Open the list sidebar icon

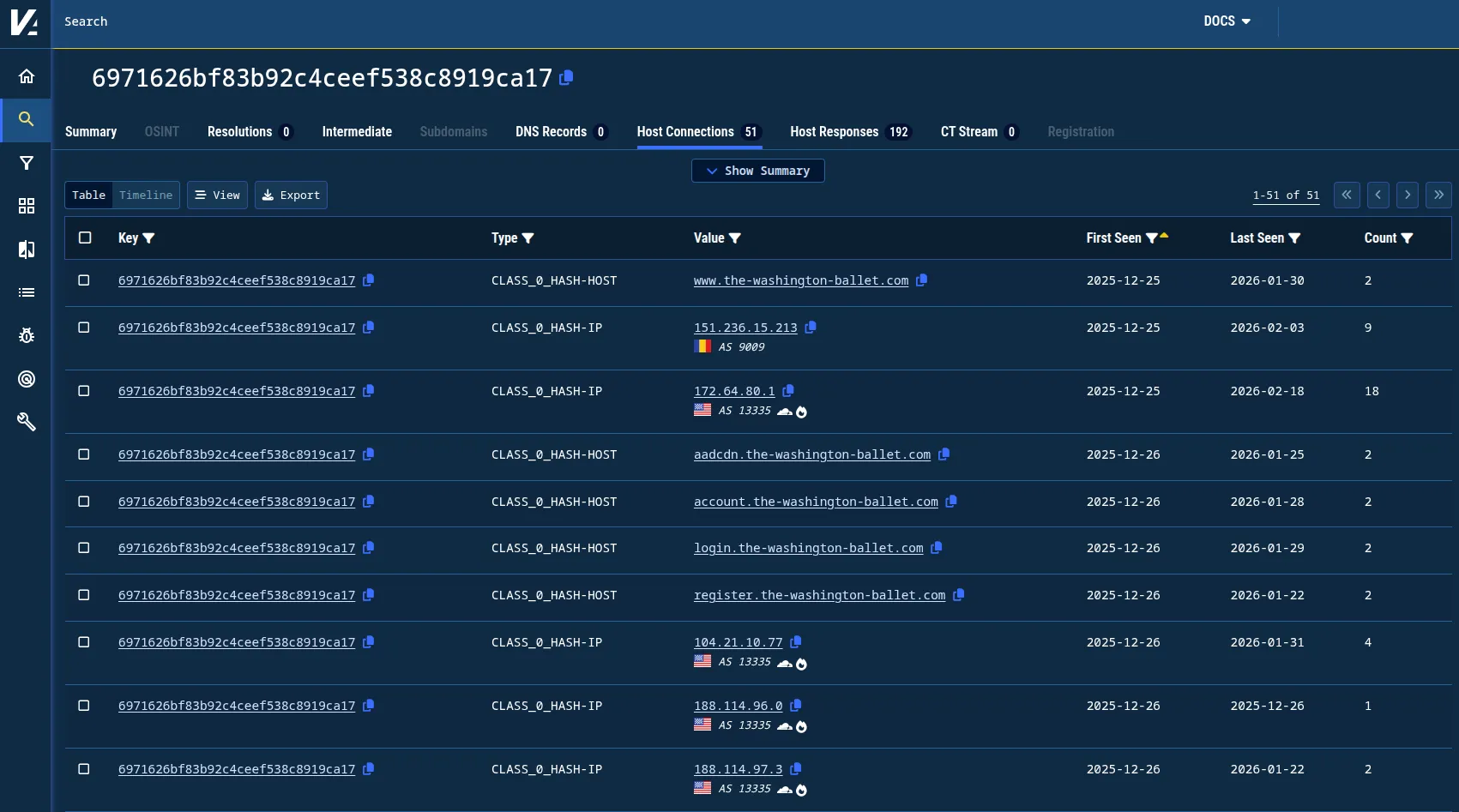point(27,292)
